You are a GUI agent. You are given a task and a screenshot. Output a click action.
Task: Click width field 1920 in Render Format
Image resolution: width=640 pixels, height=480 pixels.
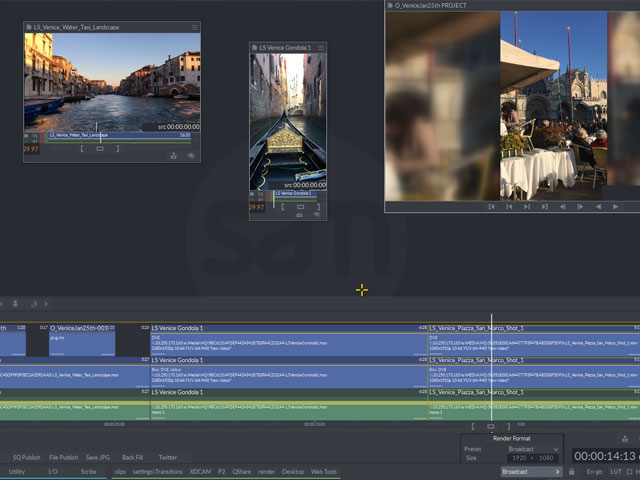click(x=519, y=458)
